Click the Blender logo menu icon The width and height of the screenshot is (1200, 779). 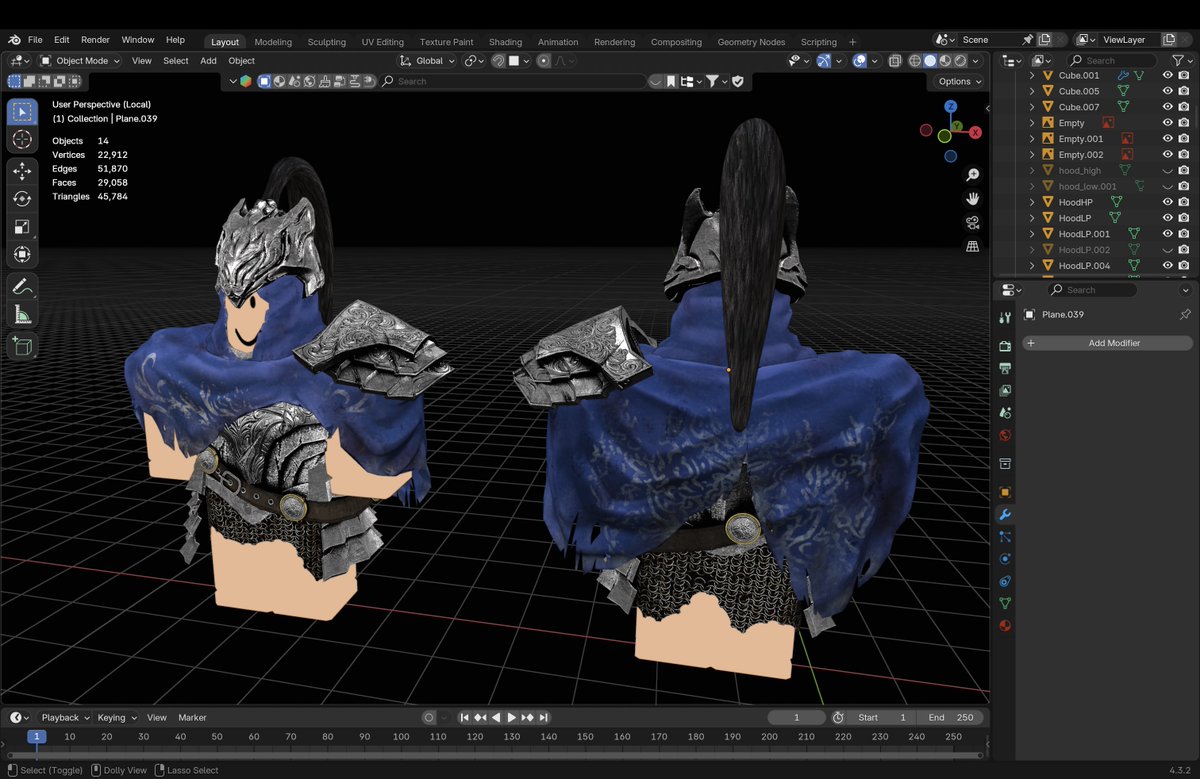point(15,40)
